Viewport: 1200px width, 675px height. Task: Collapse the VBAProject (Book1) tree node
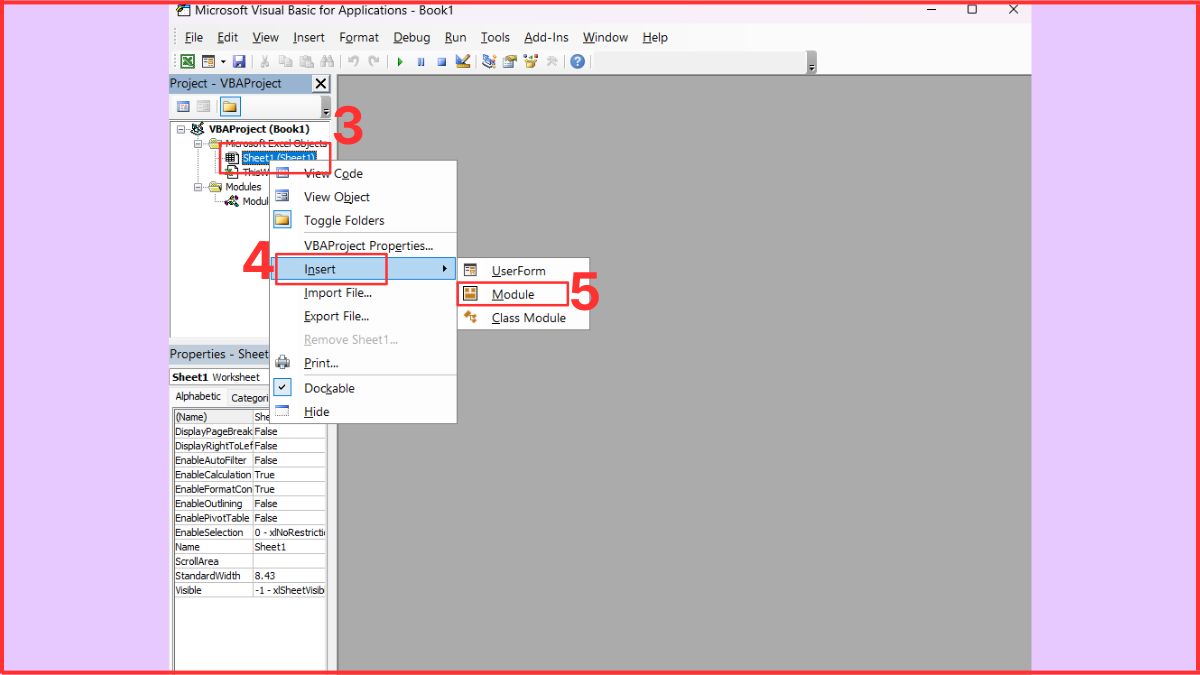pos(181,129)
